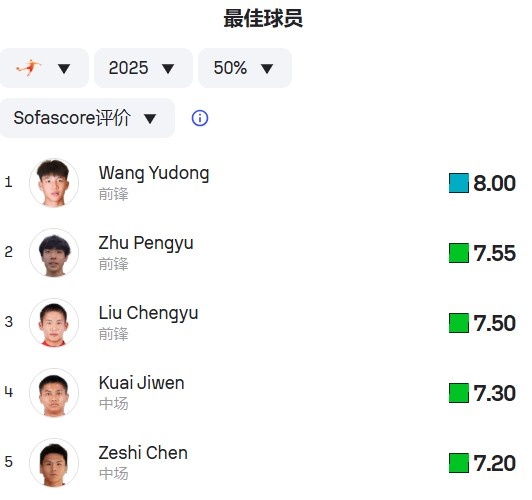Open Zeshi Chen's avatar photo

click(x=54, y=463)
